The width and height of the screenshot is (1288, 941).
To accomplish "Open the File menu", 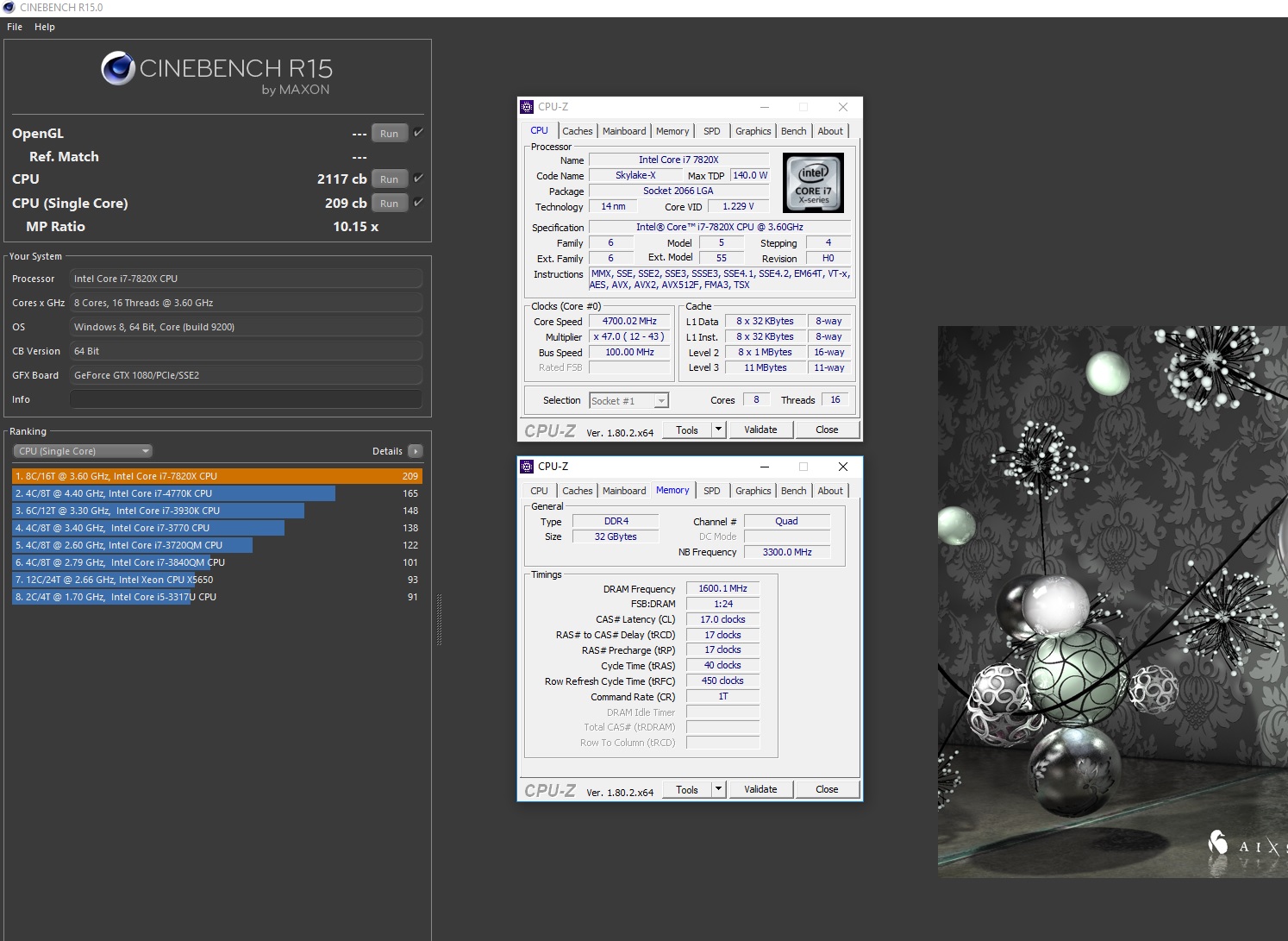I will point(15,27).
